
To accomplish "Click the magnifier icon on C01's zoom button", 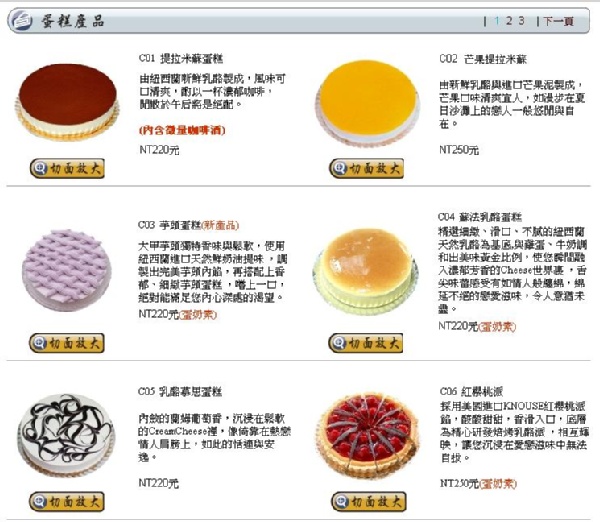I will point(40,168).
